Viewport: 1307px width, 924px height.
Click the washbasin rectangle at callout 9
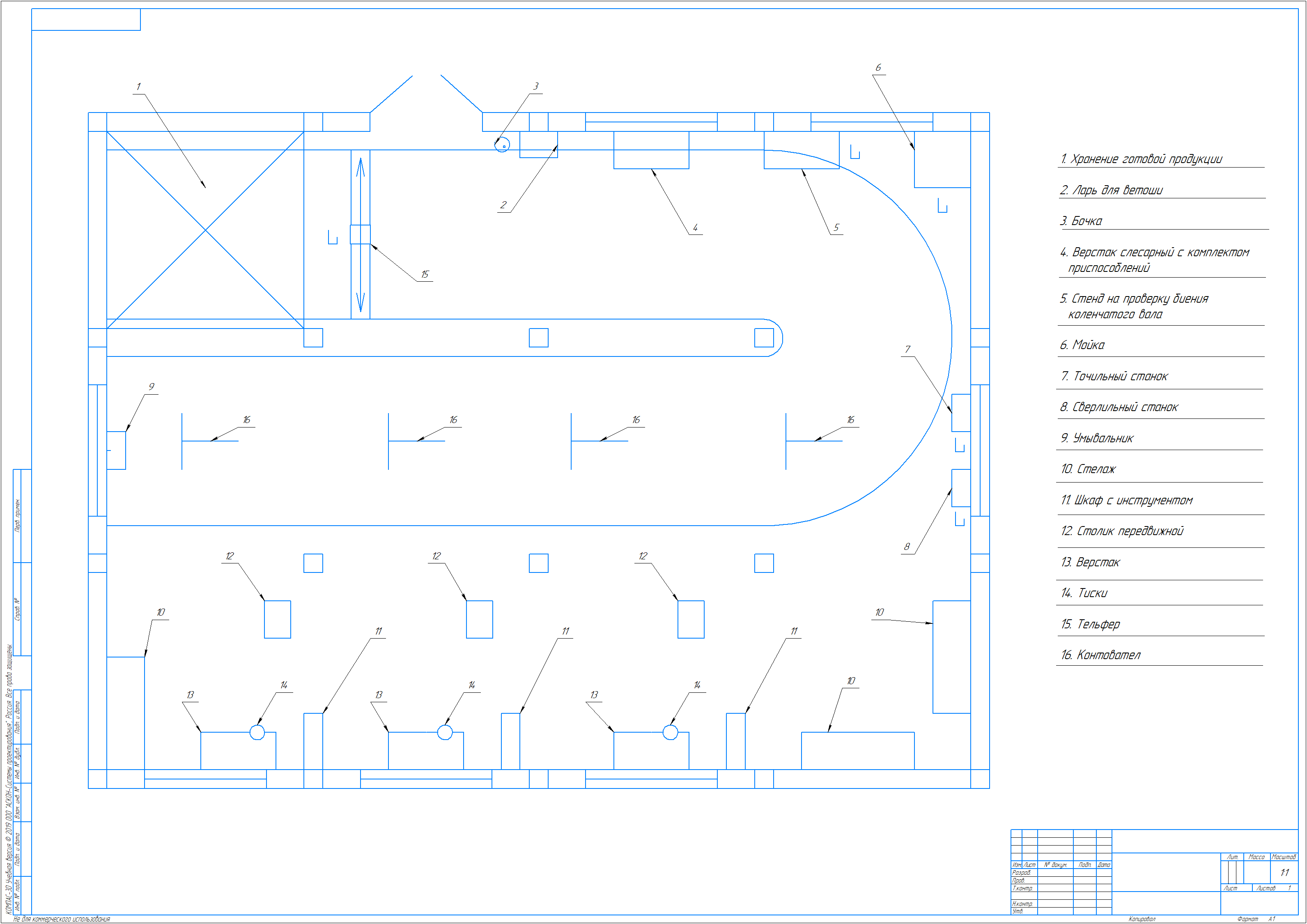(x=116, y=451)
